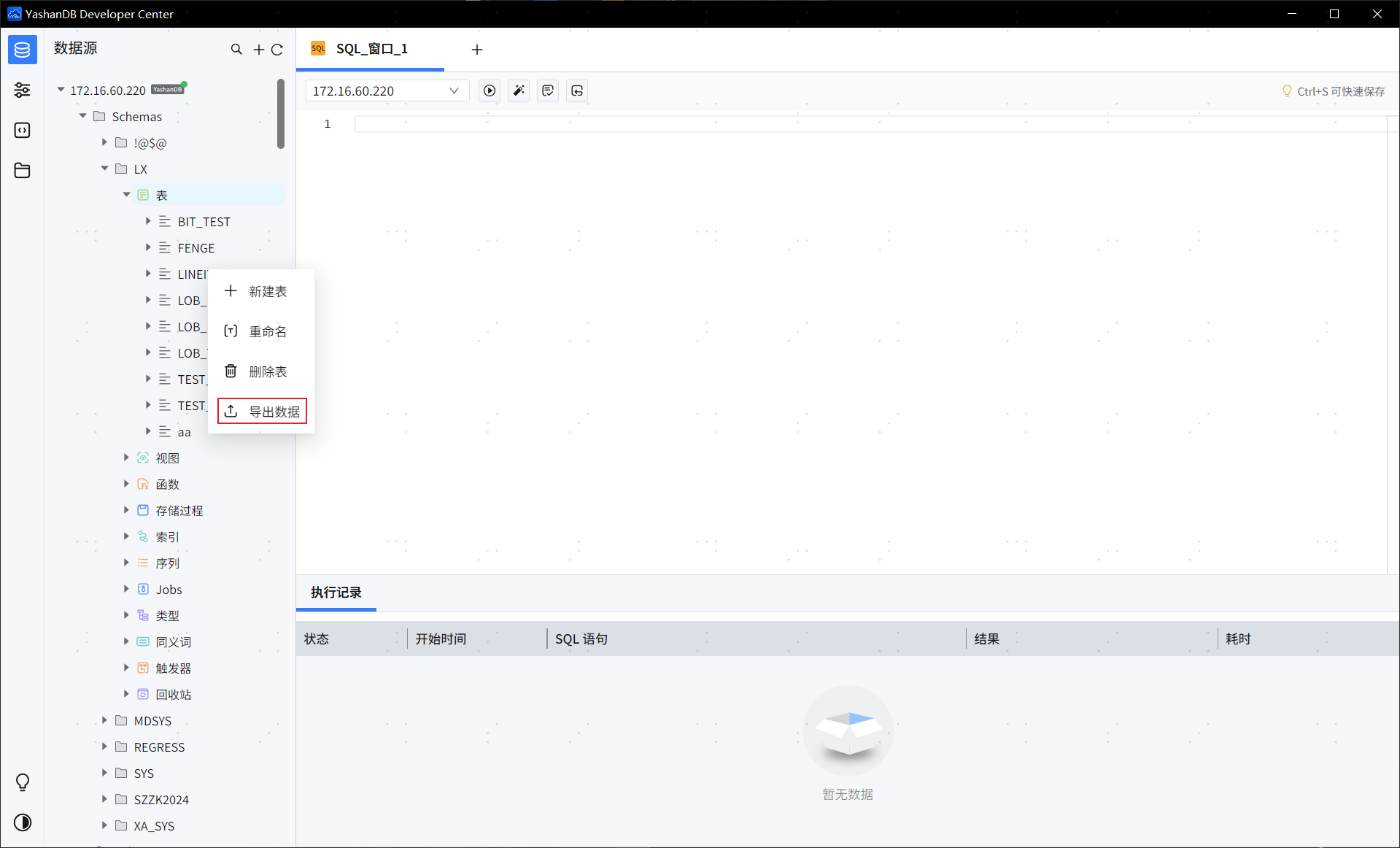Click the data source tree scrollbar

click(x=281, y=114)
